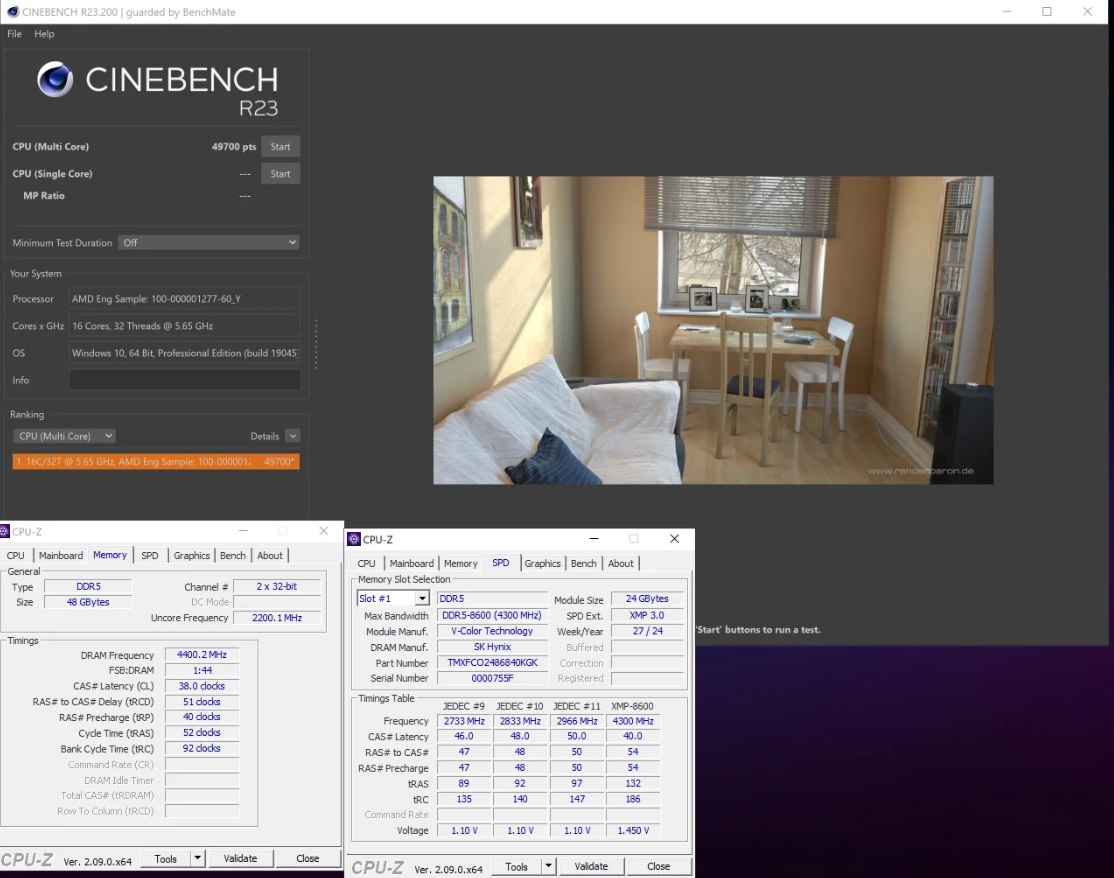This screenshot has height=878, width=1114.
Task: Select SPD tab in right CPU-Z window
Action: click(x=501, y=563)
